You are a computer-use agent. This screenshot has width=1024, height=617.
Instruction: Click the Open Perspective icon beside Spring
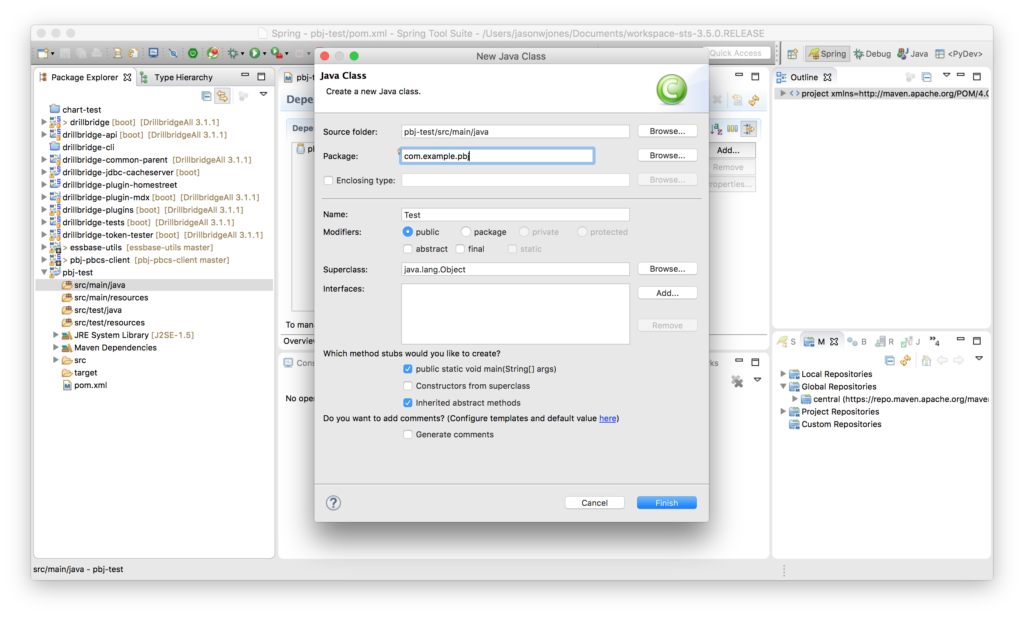pyautogui.click(x=791, y=53)
